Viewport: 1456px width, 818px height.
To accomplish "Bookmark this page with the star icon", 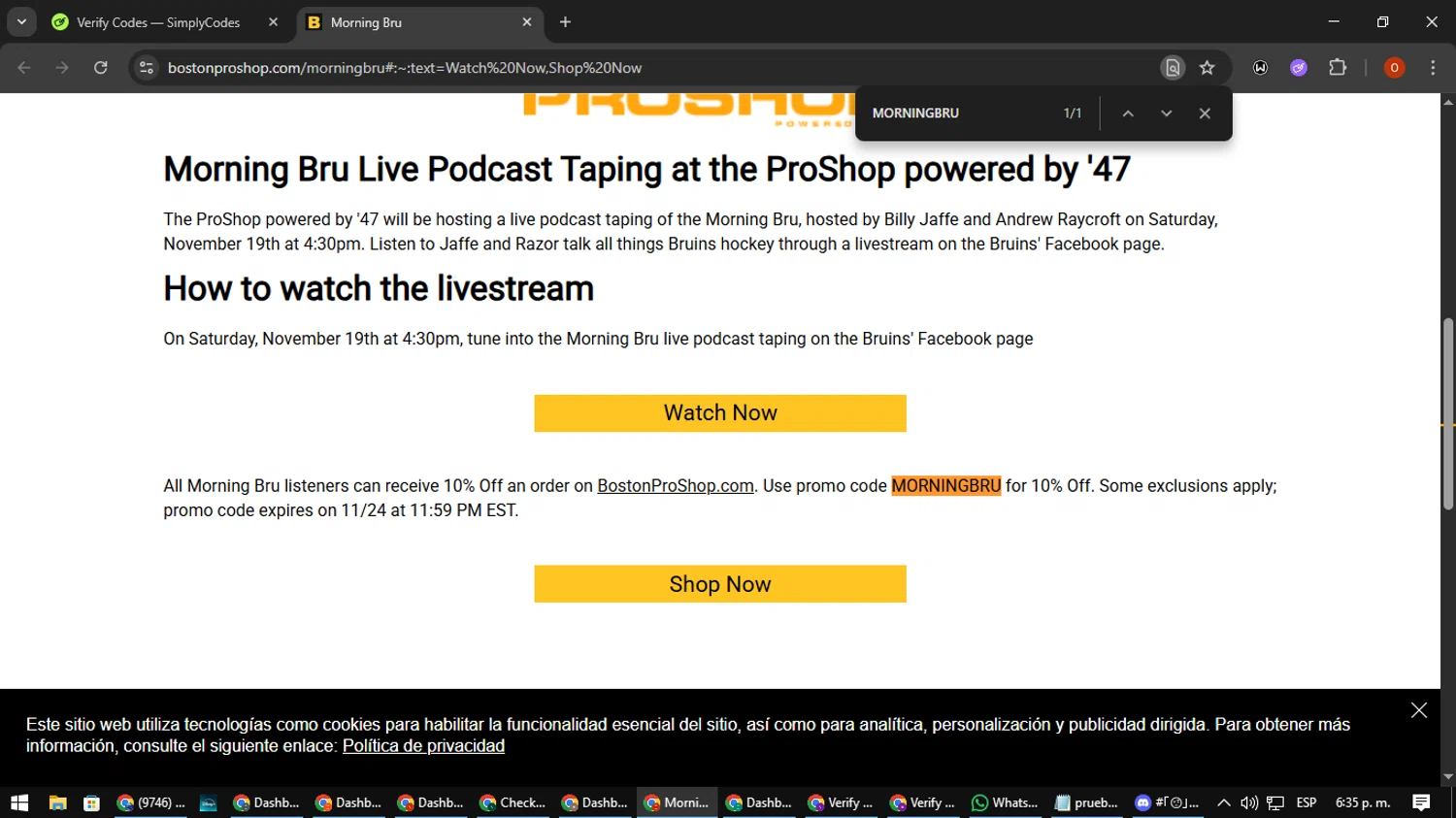I will click(x=1207, y=68).
